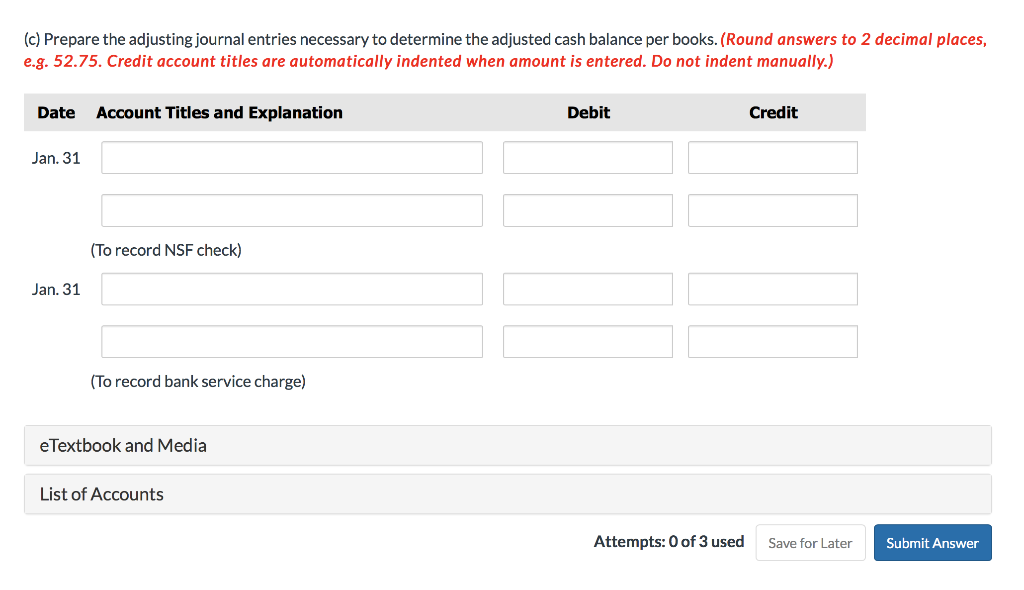Viewport: 1024px width, 590px height.
Task: Click credit field of second NSF entry row
Action: [x=772, y=210]
